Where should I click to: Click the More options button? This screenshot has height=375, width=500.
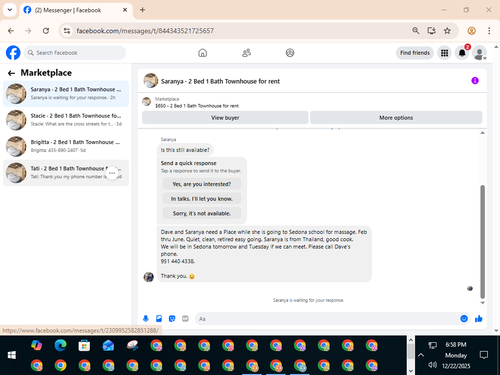396,118
